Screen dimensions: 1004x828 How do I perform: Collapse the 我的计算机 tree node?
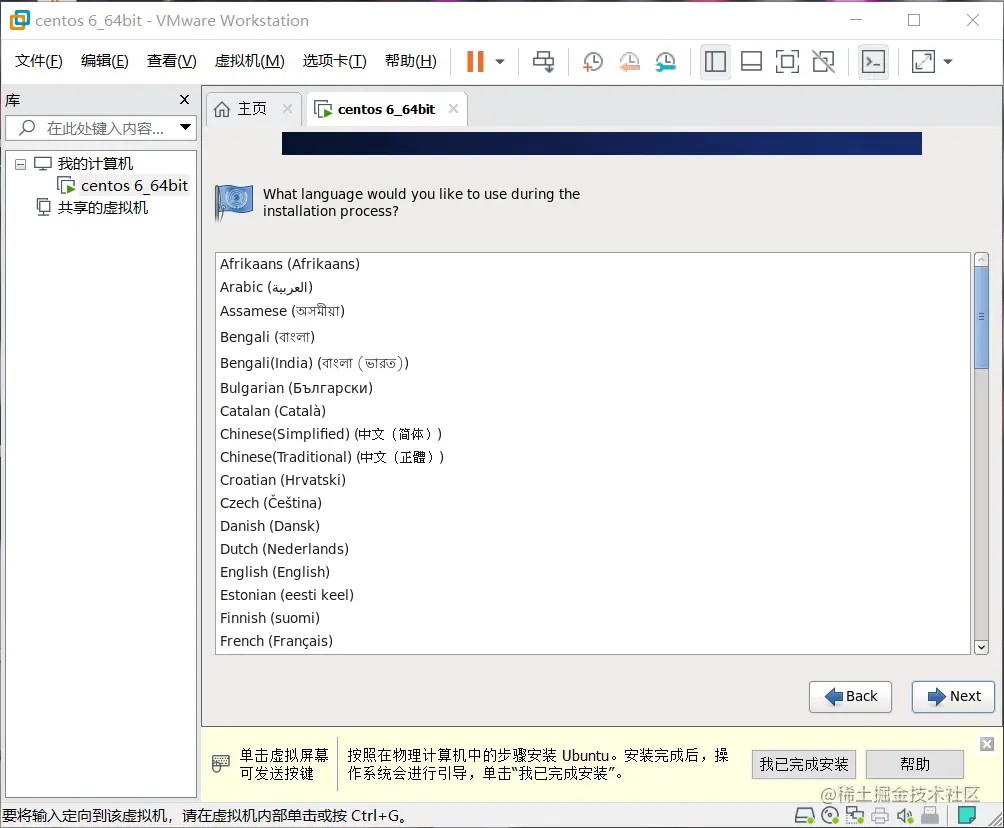[x=20, y=165]
